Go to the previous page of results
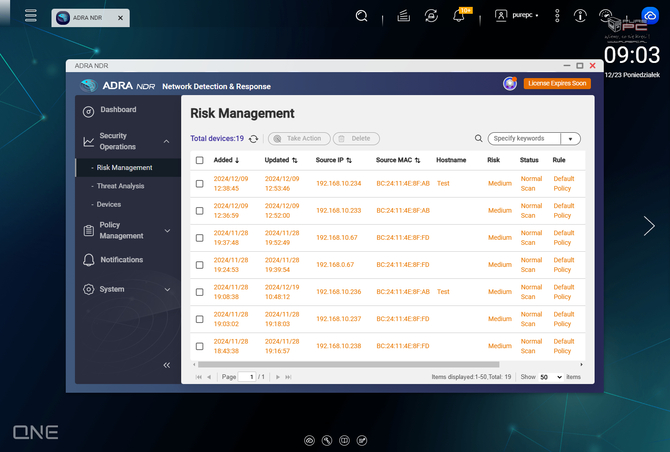This screenshot has width=670, height=452. pyautogui.click(x=209, y=377)
